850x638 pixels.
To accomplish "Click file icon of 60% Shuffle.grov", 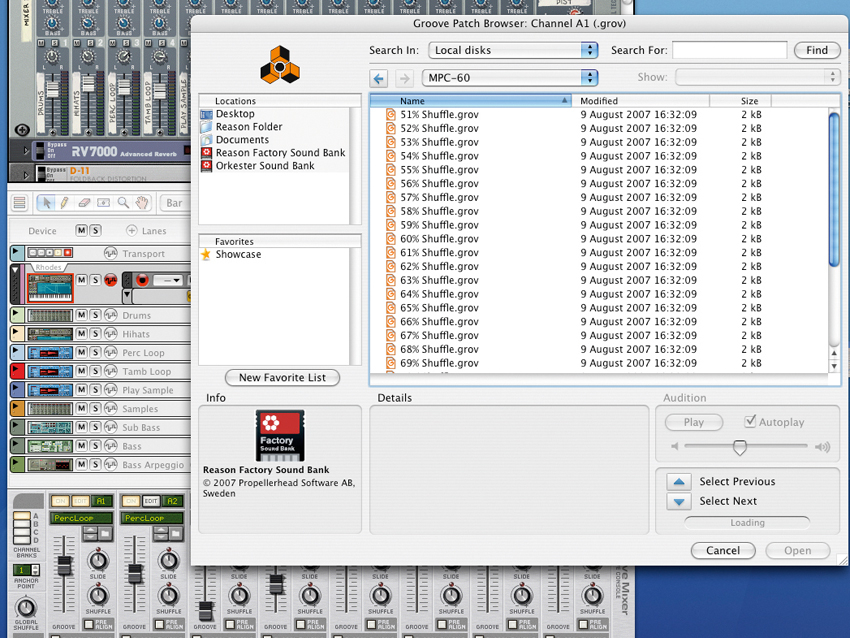I will click(x=390, y=239).
